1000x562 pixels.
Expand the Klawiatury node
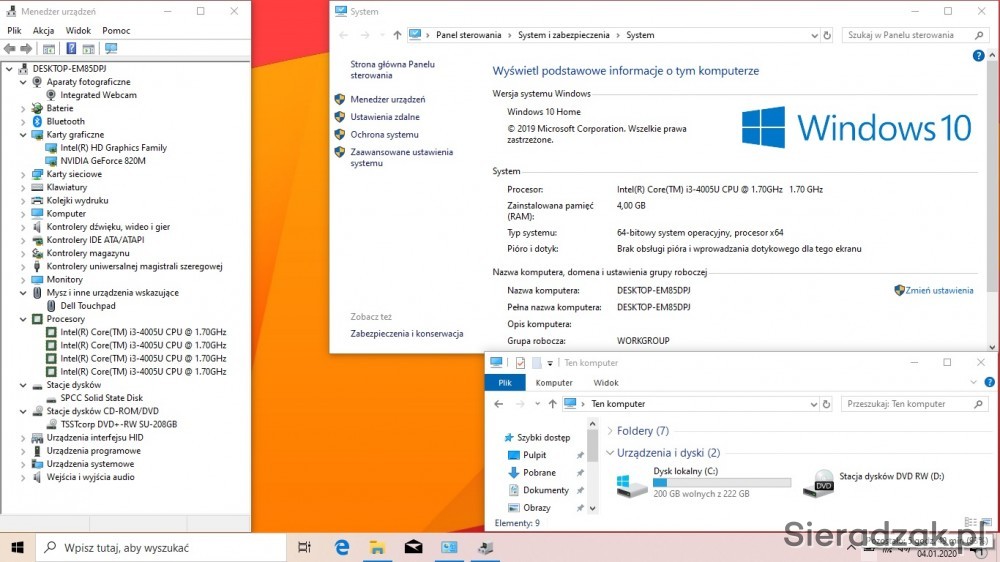(23, 188)
